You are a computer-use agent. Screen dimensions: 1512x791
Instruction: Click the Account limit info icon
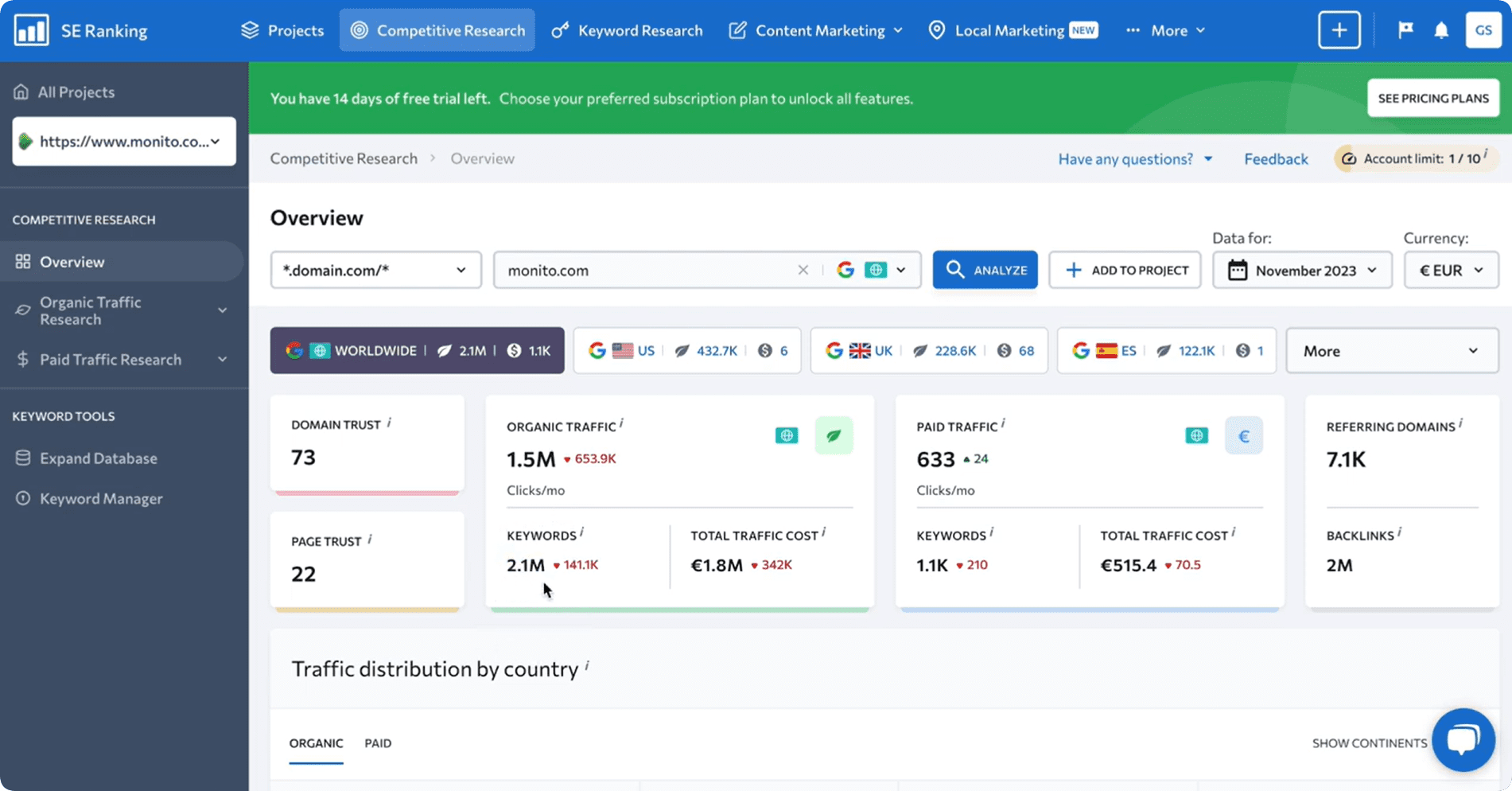click(1485, 154)
